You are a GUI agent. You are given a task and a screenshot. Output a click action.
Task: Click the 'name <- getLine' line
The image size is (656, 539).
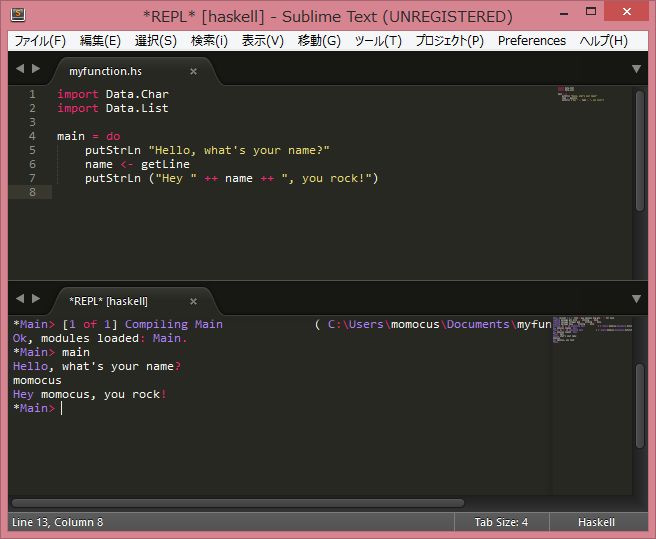tap(137, 164)
